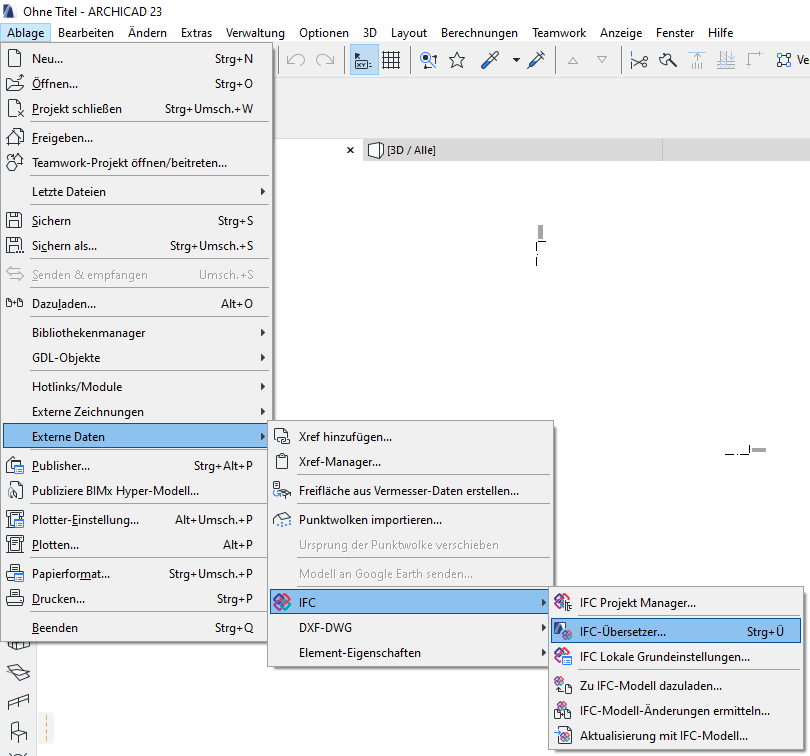Click Sichern to save the project
Viewport: 810px width, 756px height.
[x=136, y=221]
